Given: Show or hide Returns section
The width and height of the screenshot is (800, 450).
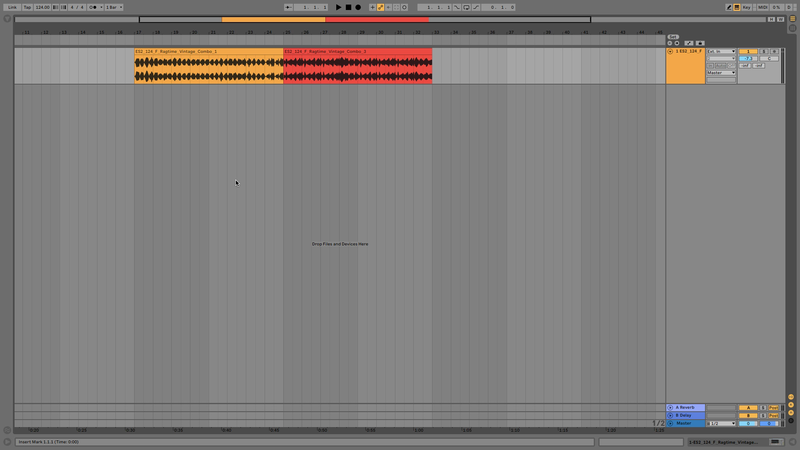Looking at the screenshot, I should coord(791,405).
